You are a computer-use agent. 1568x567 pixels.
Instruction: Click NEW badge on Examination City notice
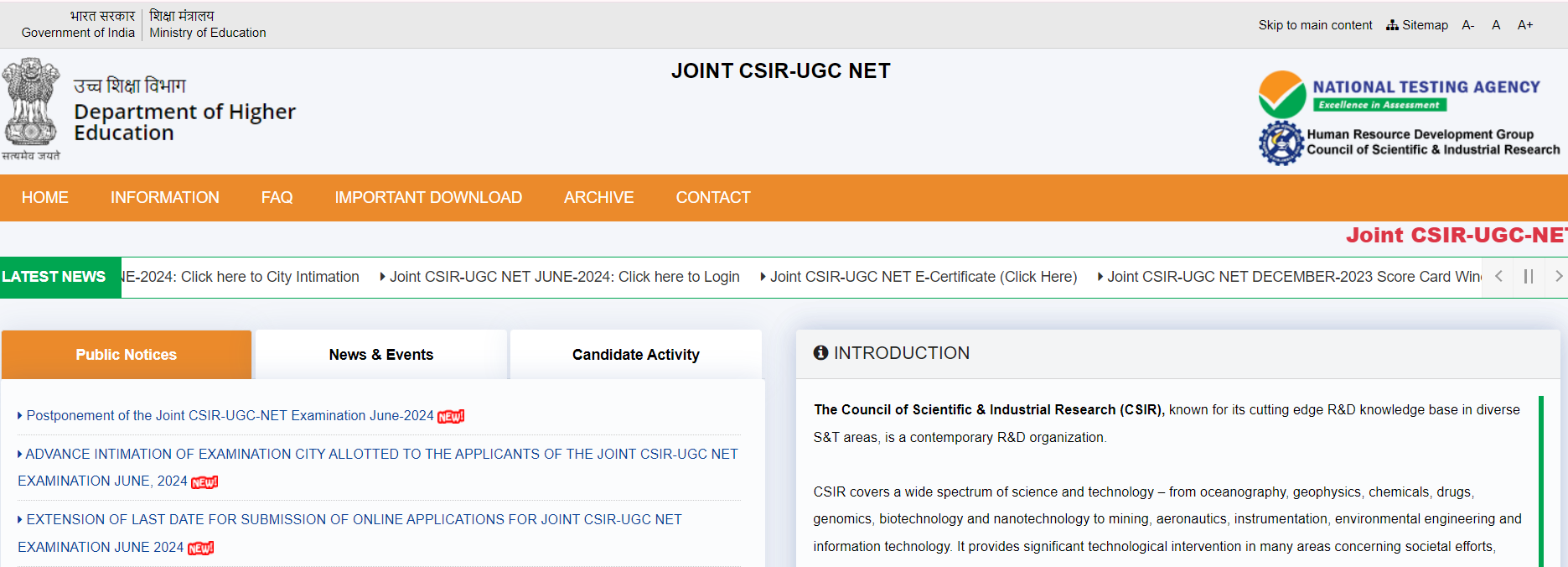204,482
